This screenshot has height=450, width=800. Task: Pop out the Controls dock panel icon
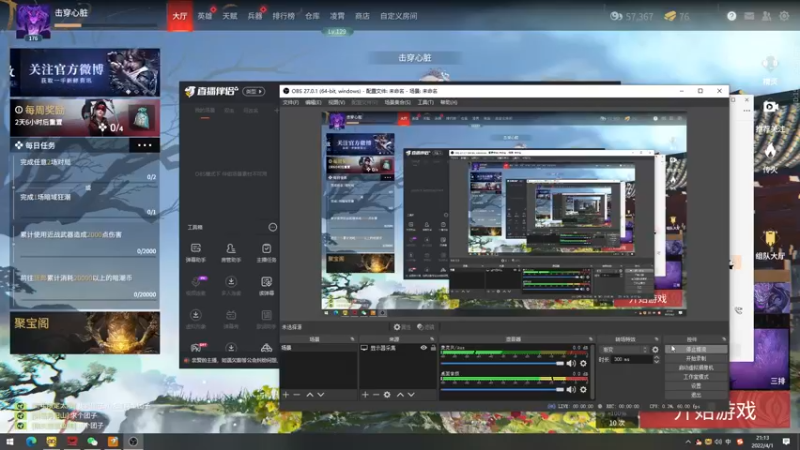coord(723,339)
